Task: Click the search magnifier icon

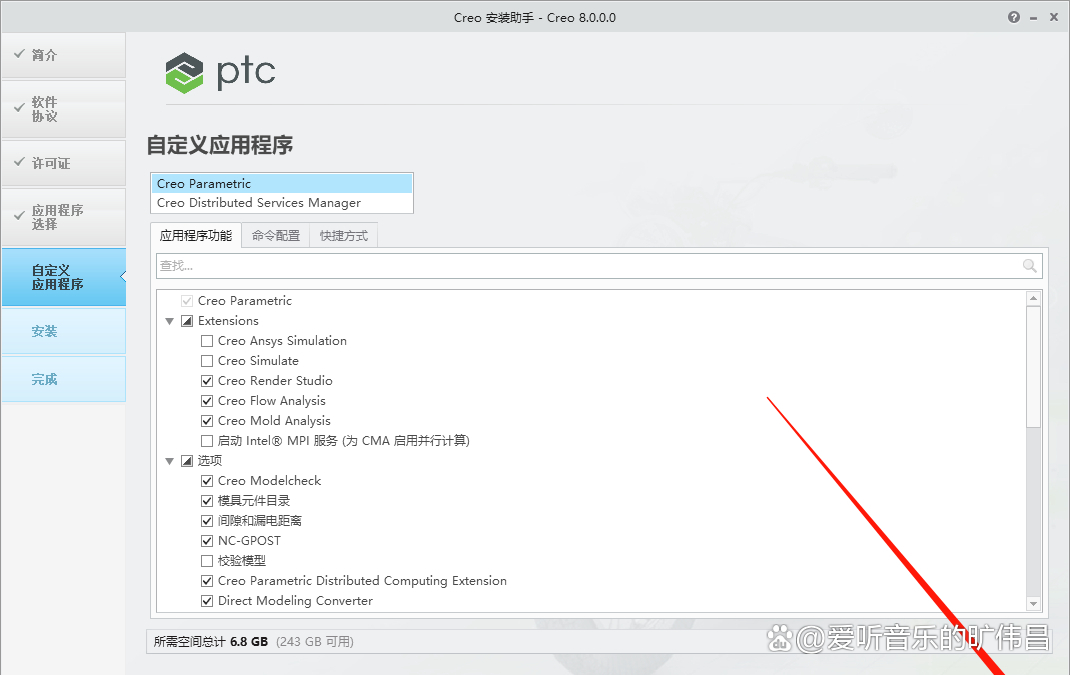Action: (x=1030, y=265)
